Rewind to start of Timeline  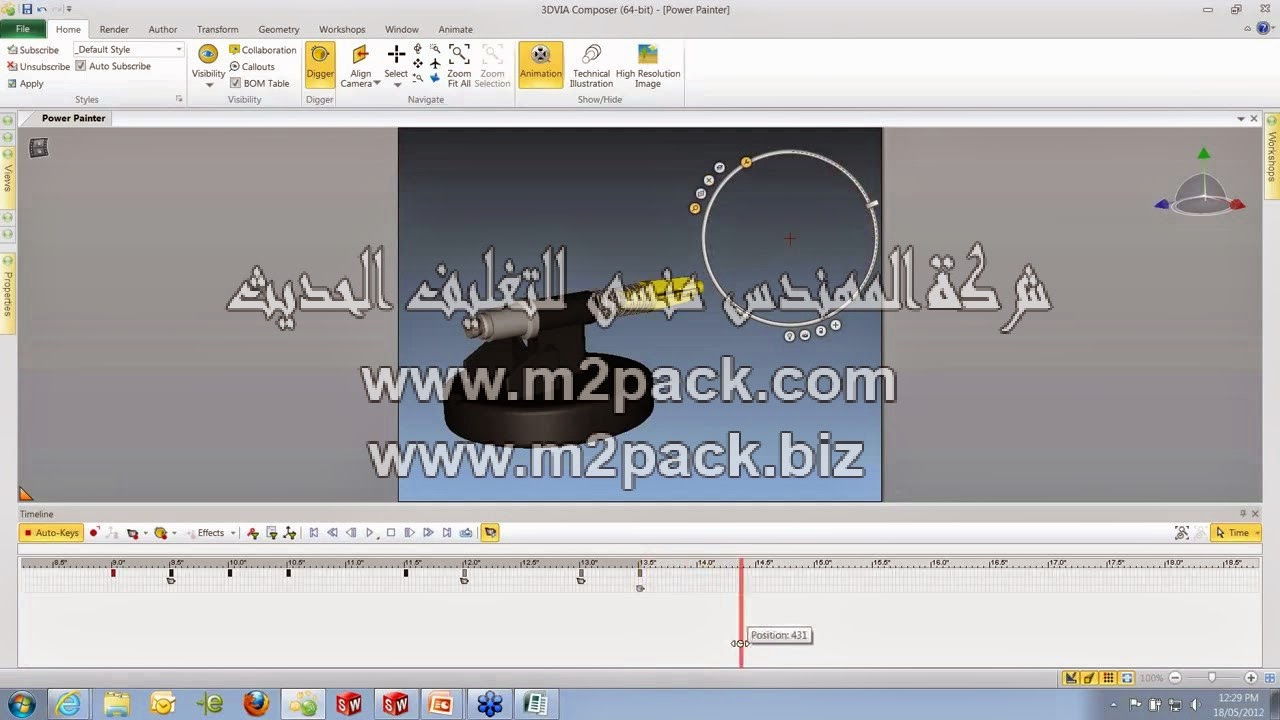(x=314, y=533)
